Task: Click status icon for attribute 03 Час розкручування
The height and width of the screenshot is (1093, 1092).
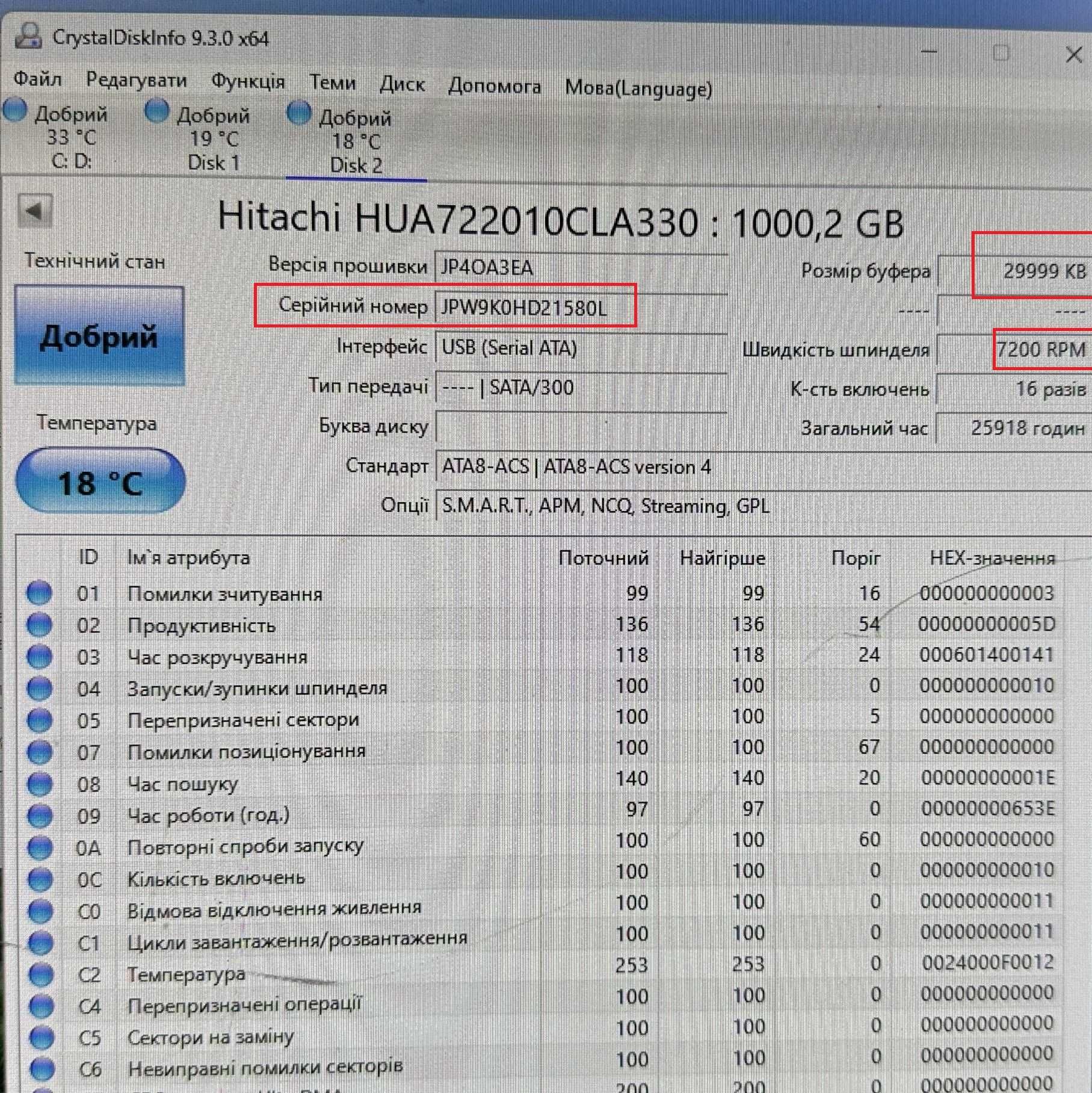Action: tap(40, 656)
